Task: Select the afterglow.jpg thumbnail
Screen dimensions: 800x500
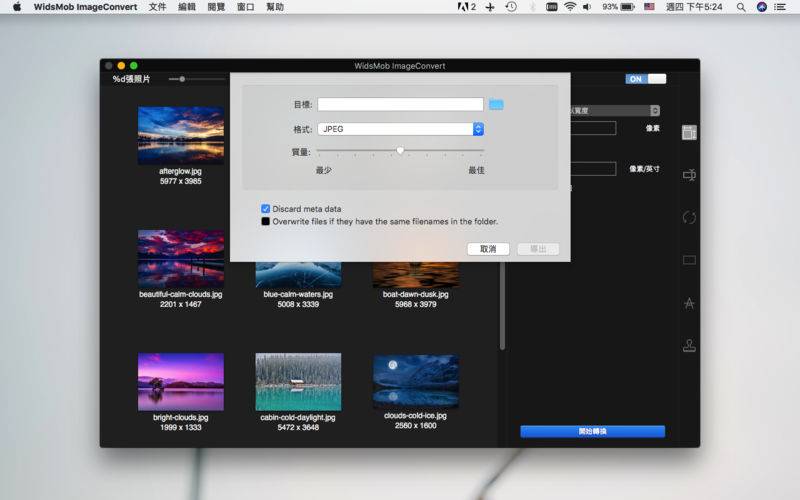Action: [181, 135]
